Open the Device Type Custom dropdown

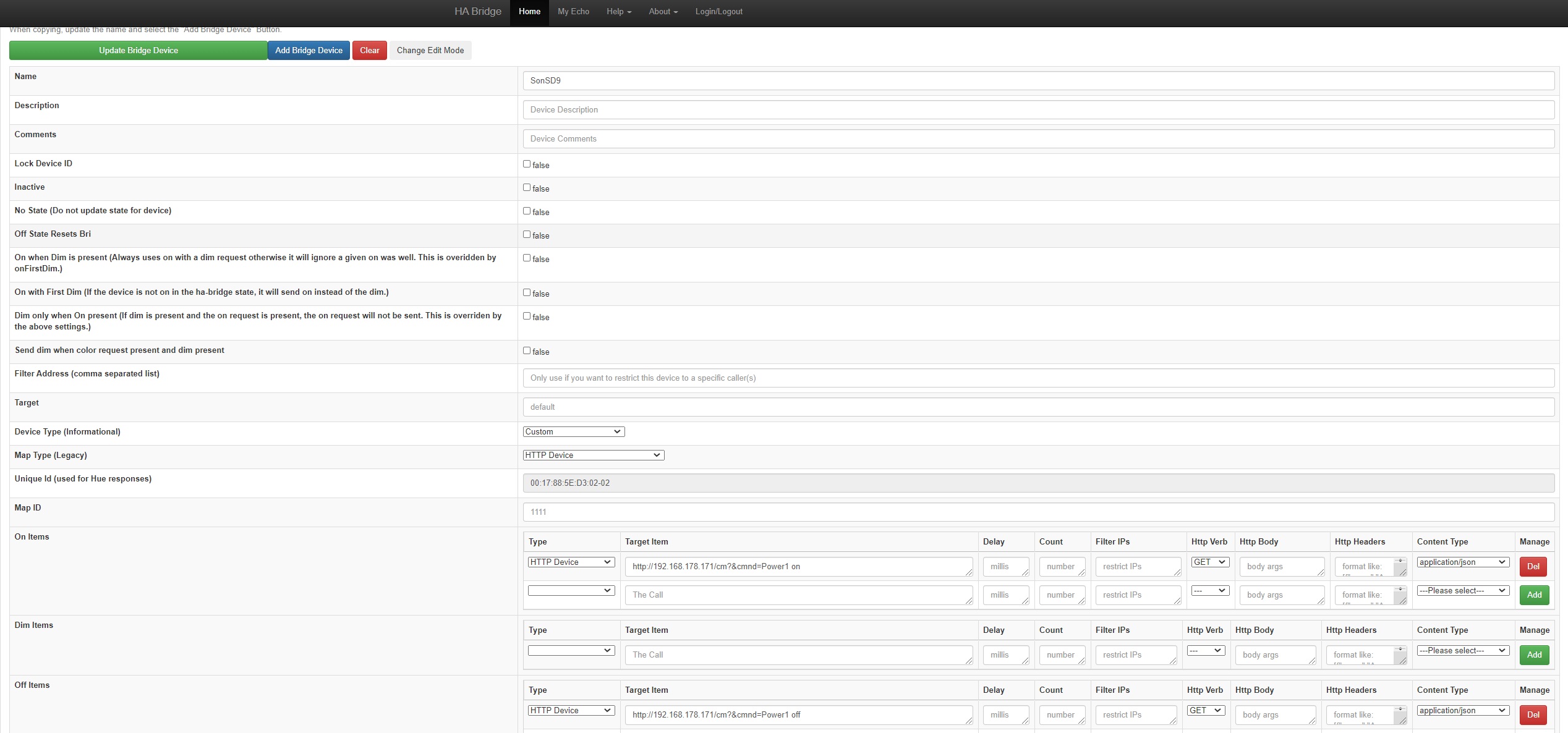click(x=573, y=432)
